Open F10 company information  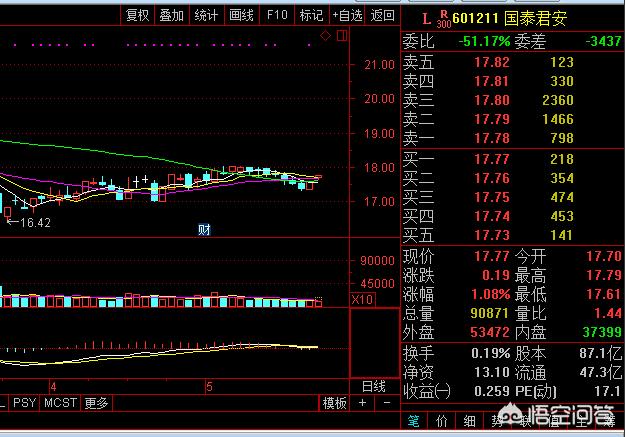pyautogui.click(x=277, y=15)
